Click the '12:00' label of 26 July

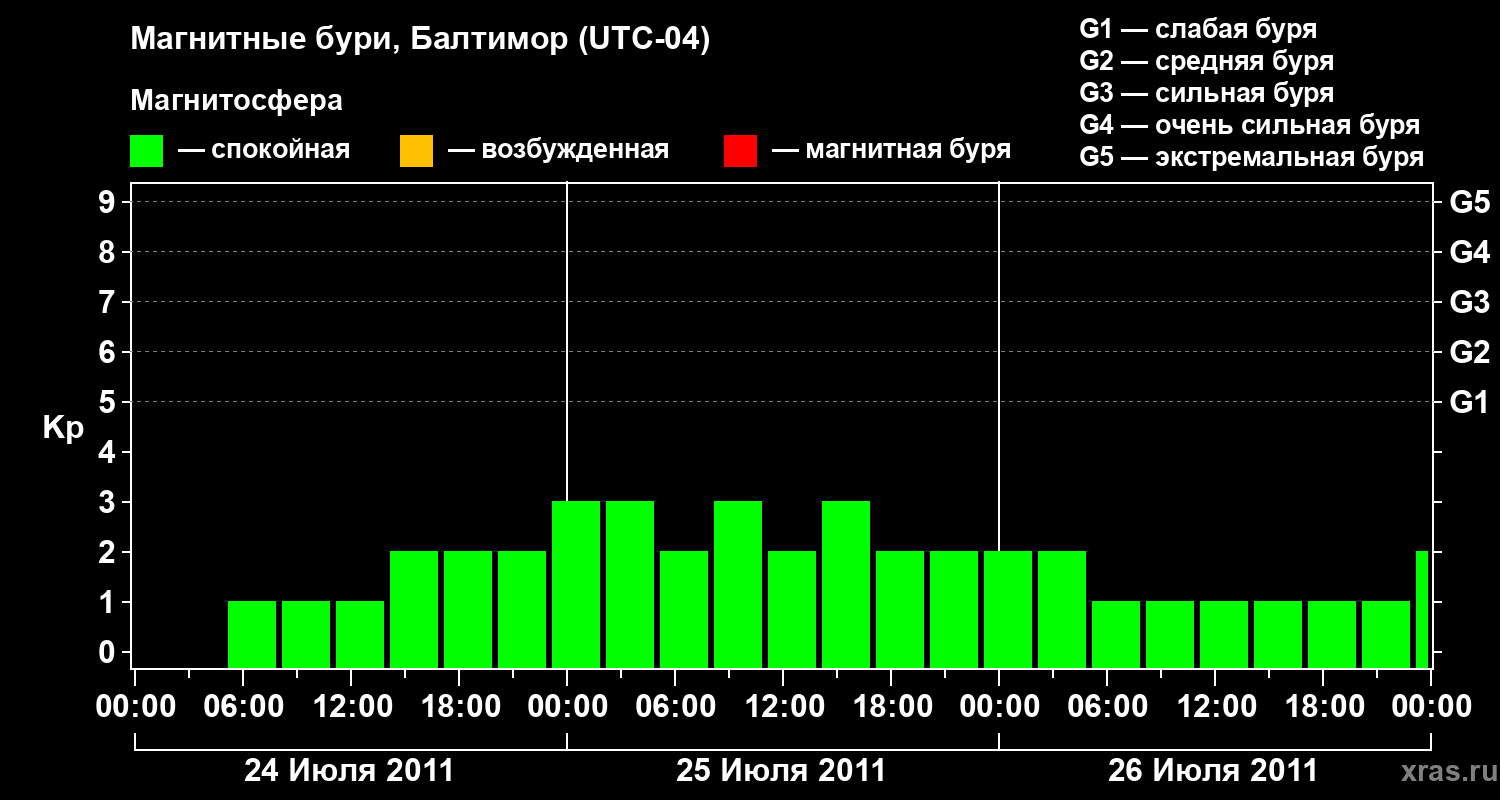click(1215, 706)
